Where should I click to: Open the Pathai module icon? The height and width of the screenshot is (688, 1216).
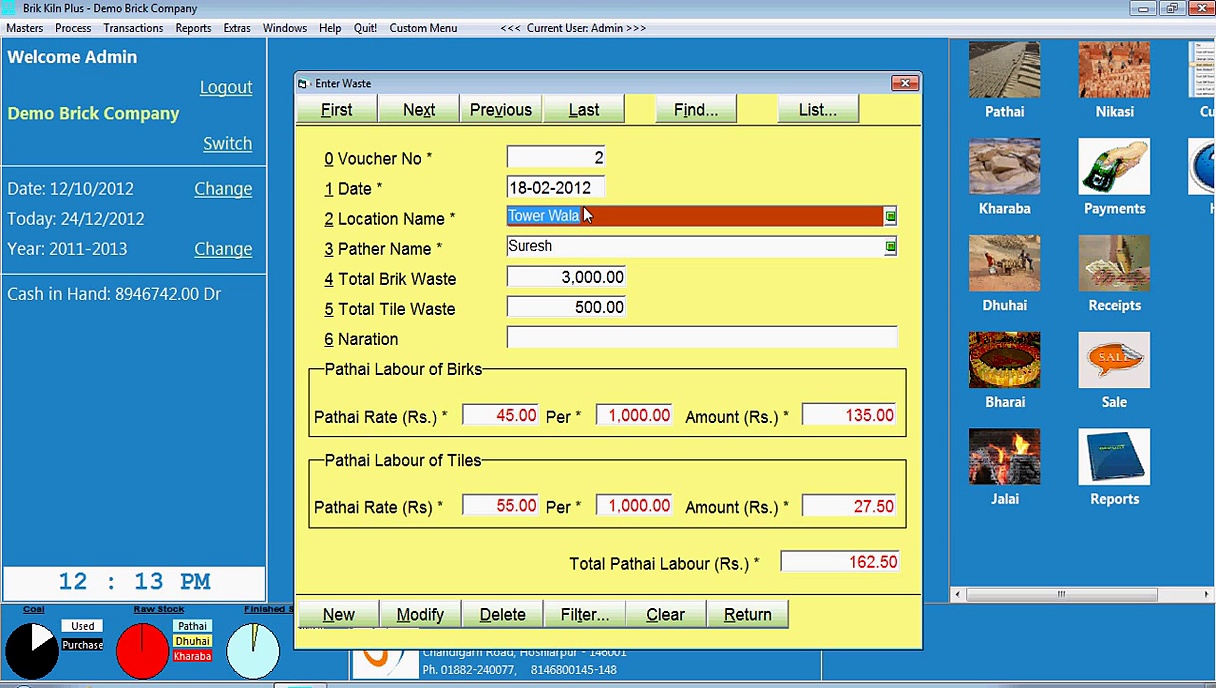[1004, 70]
